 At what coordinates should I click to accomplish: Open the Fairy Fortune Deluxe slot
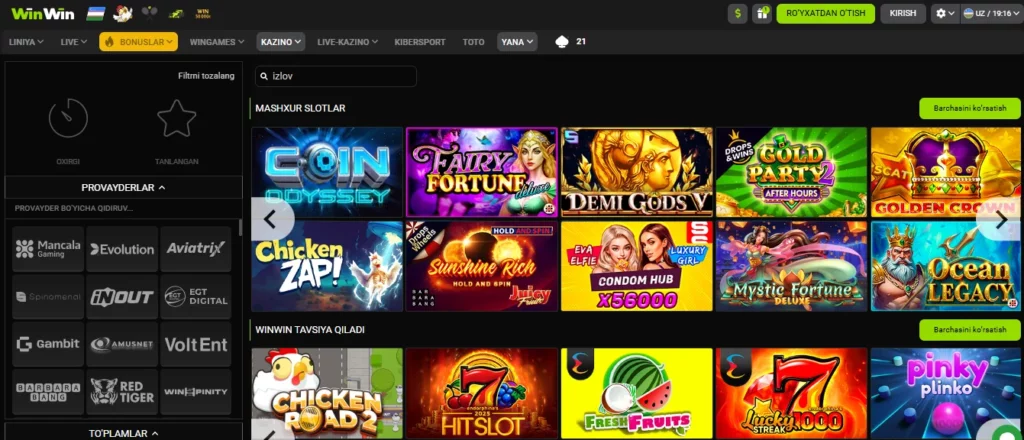[482, 172]
